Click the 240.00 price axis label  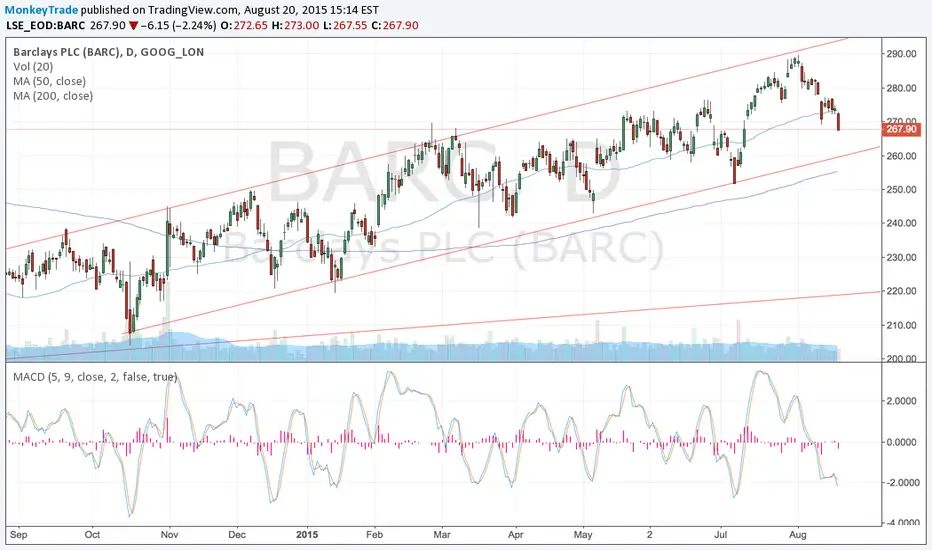[902, 224]
